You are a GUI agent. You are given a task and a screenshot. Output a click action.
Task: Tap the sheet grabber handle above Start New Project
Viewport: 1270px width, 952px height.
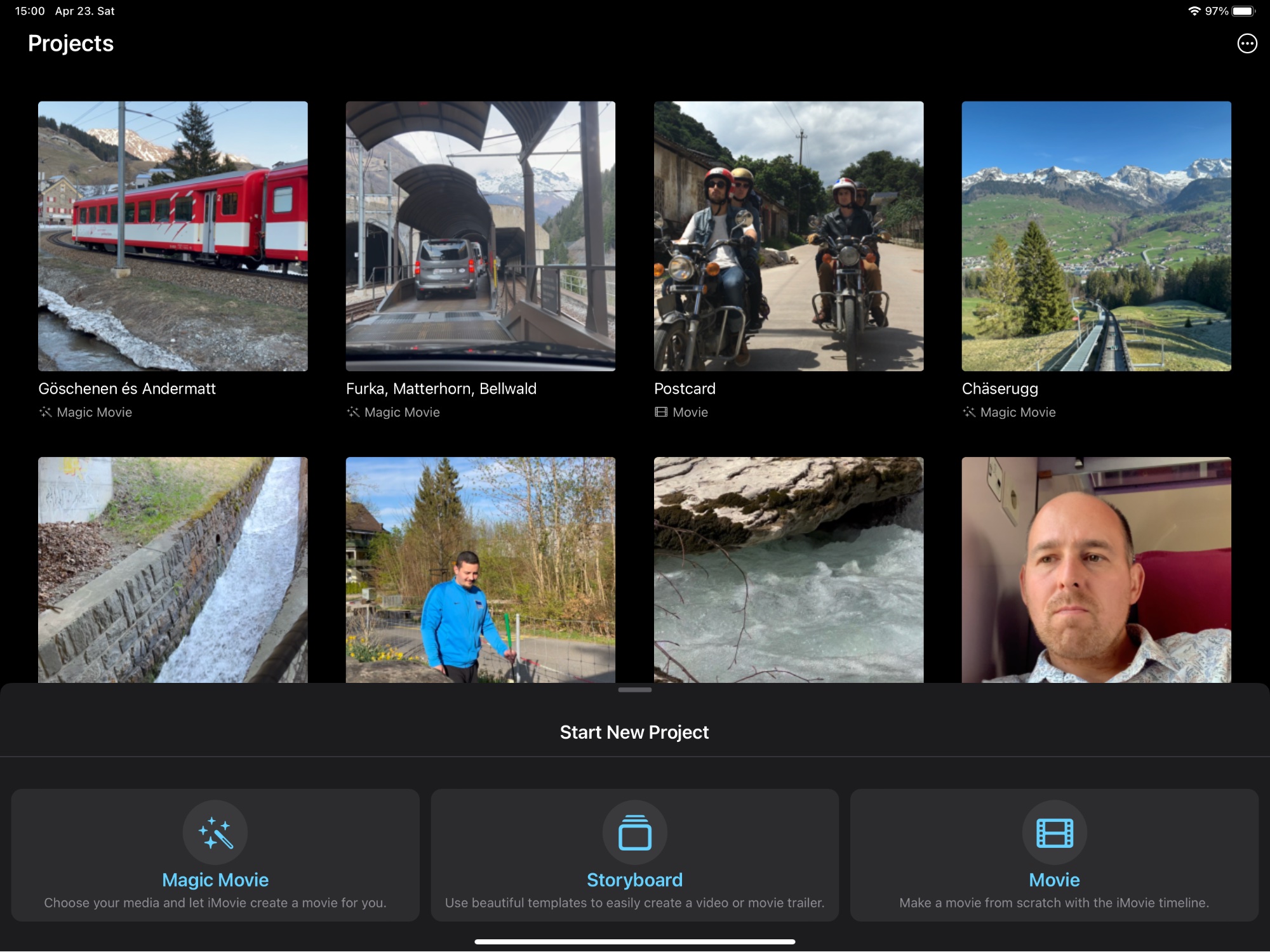(634, 690)
